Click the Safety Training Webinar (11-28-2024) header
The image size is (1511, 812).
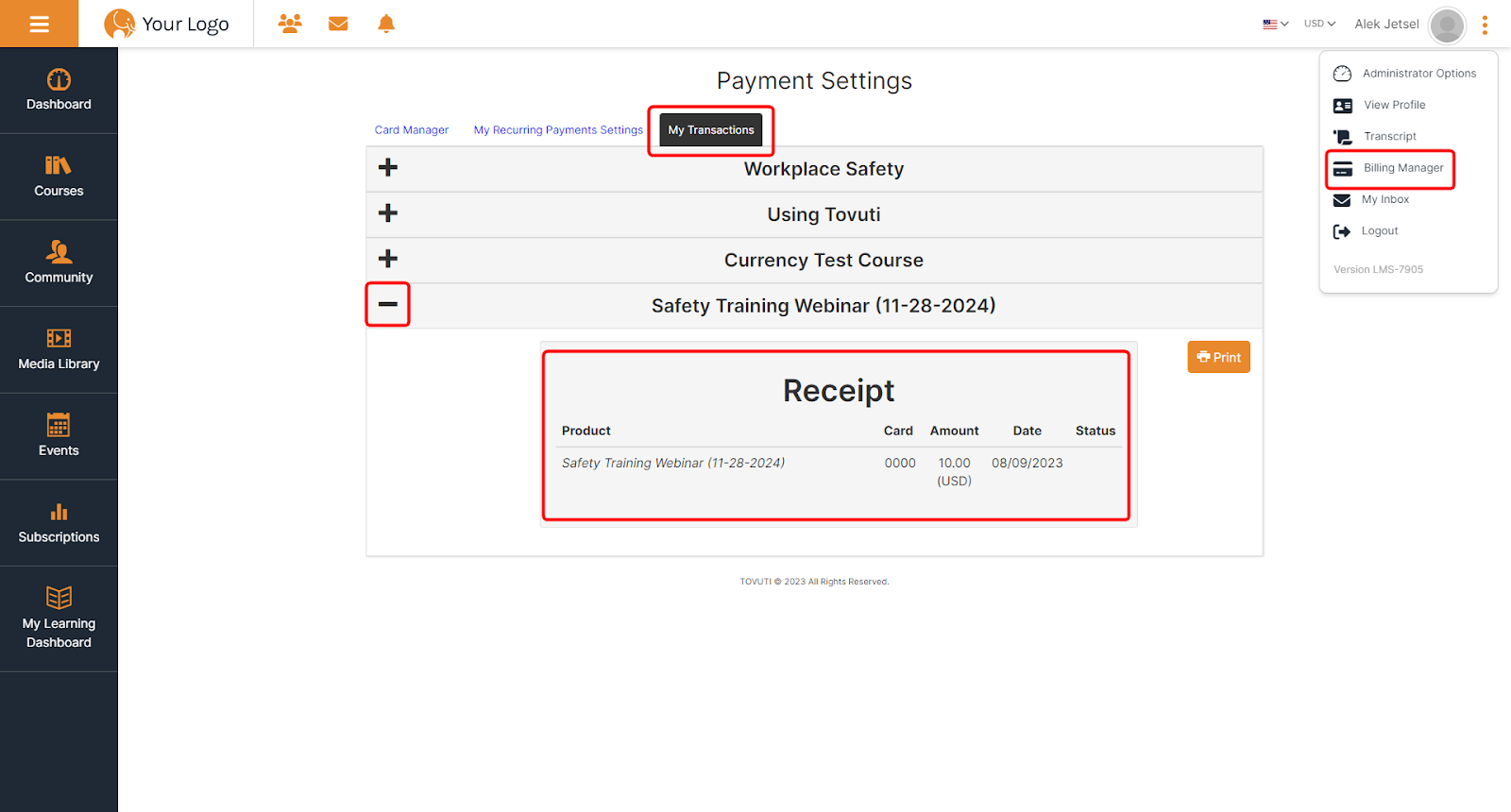click(x=823, y=306)
